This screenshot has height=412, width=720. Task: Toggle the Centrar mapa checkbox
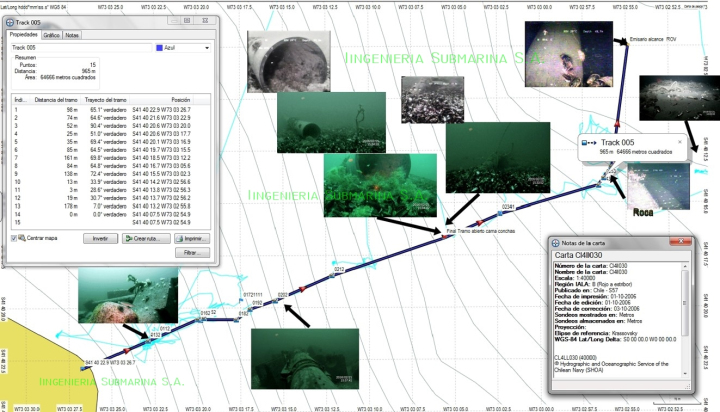(14, 239)
